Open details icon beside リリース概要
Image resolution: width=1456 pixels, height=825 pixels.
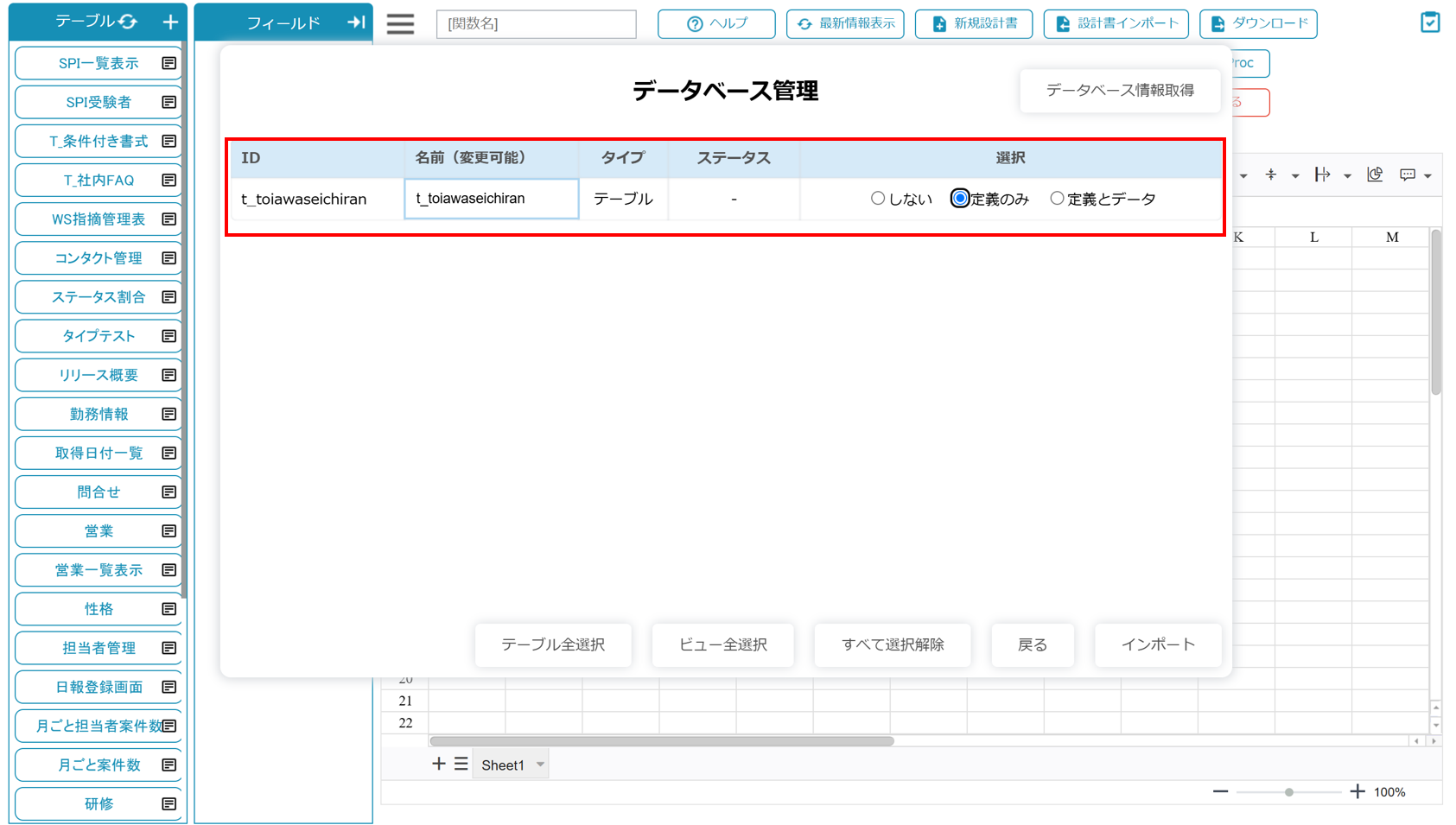click(169, 375)
